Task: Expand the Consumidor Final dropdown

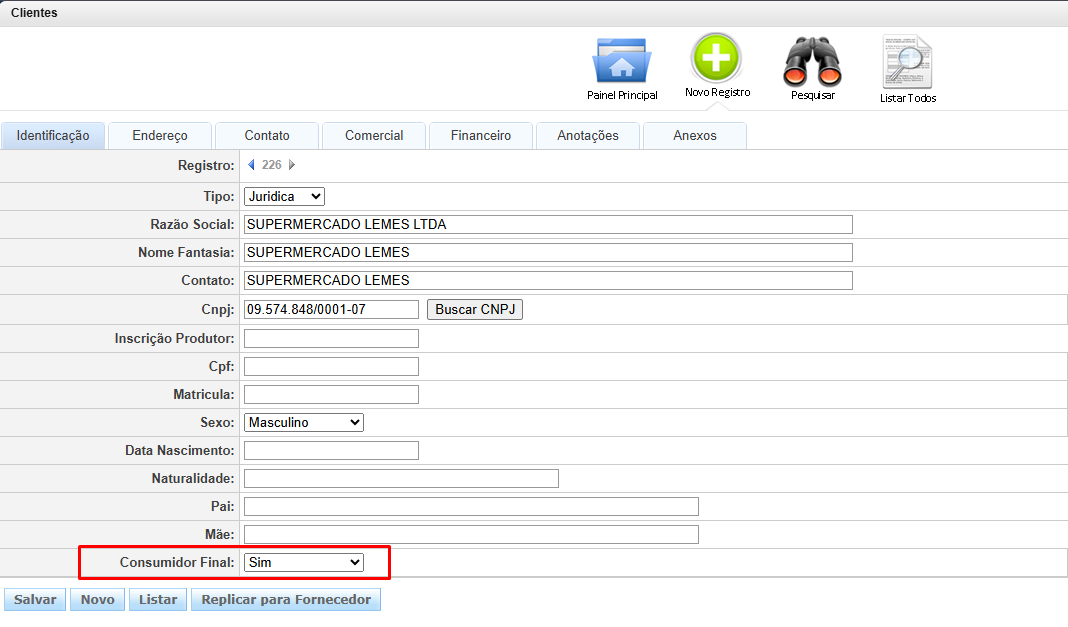Action: click(304, 563)
